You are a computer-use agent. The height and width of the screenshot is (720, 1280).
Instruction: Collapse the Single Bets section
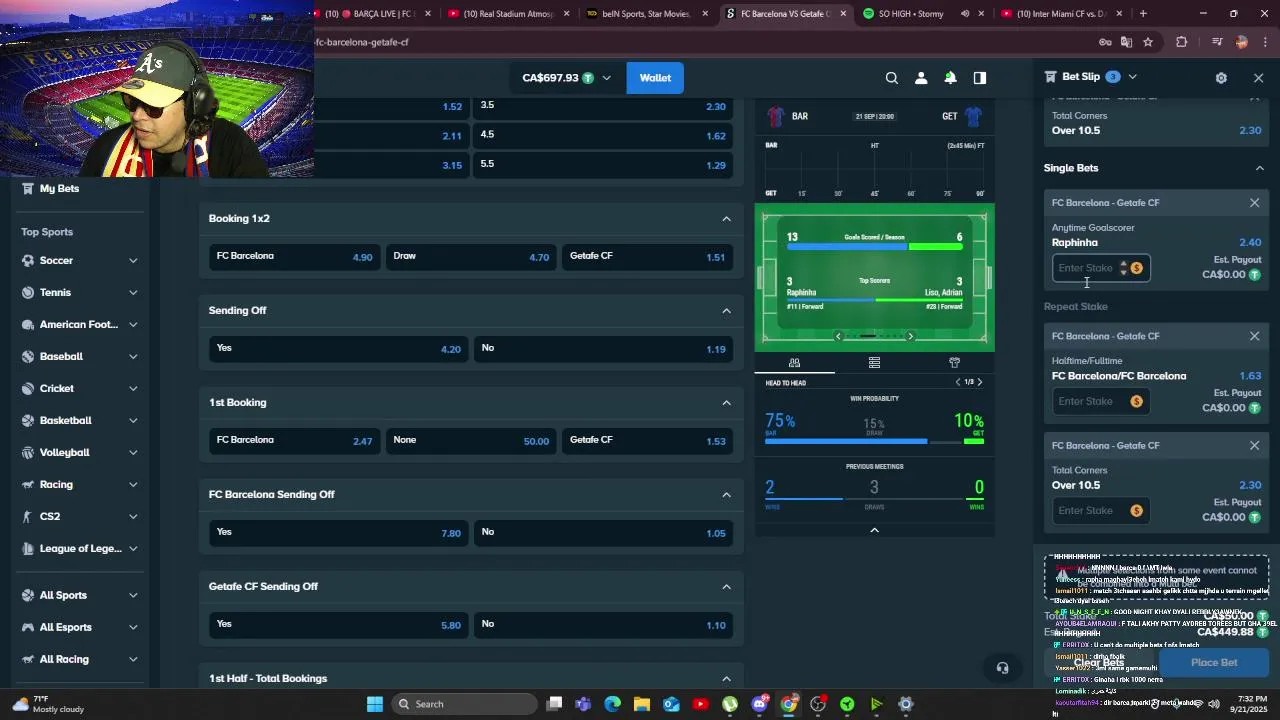coord(1259,168)
